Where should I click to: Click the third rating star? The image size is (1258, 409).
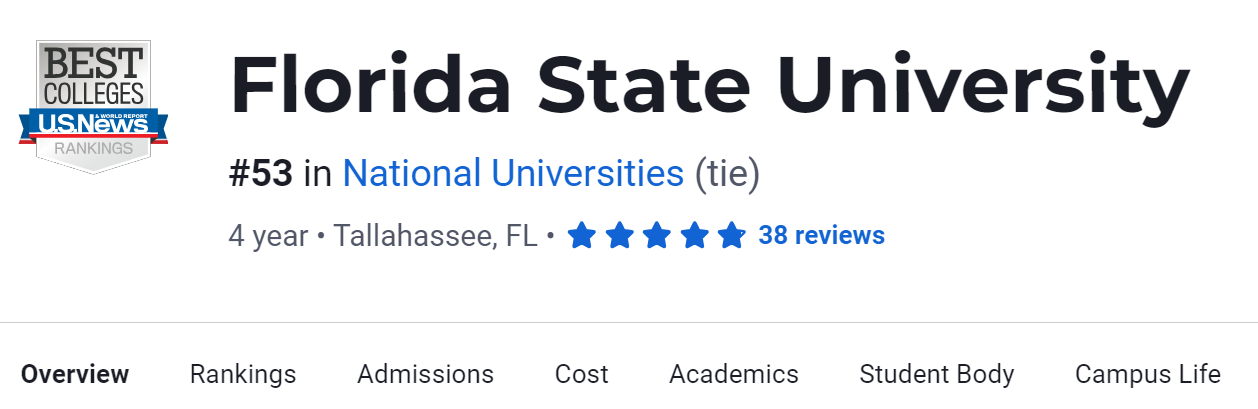tap(656, 236)
